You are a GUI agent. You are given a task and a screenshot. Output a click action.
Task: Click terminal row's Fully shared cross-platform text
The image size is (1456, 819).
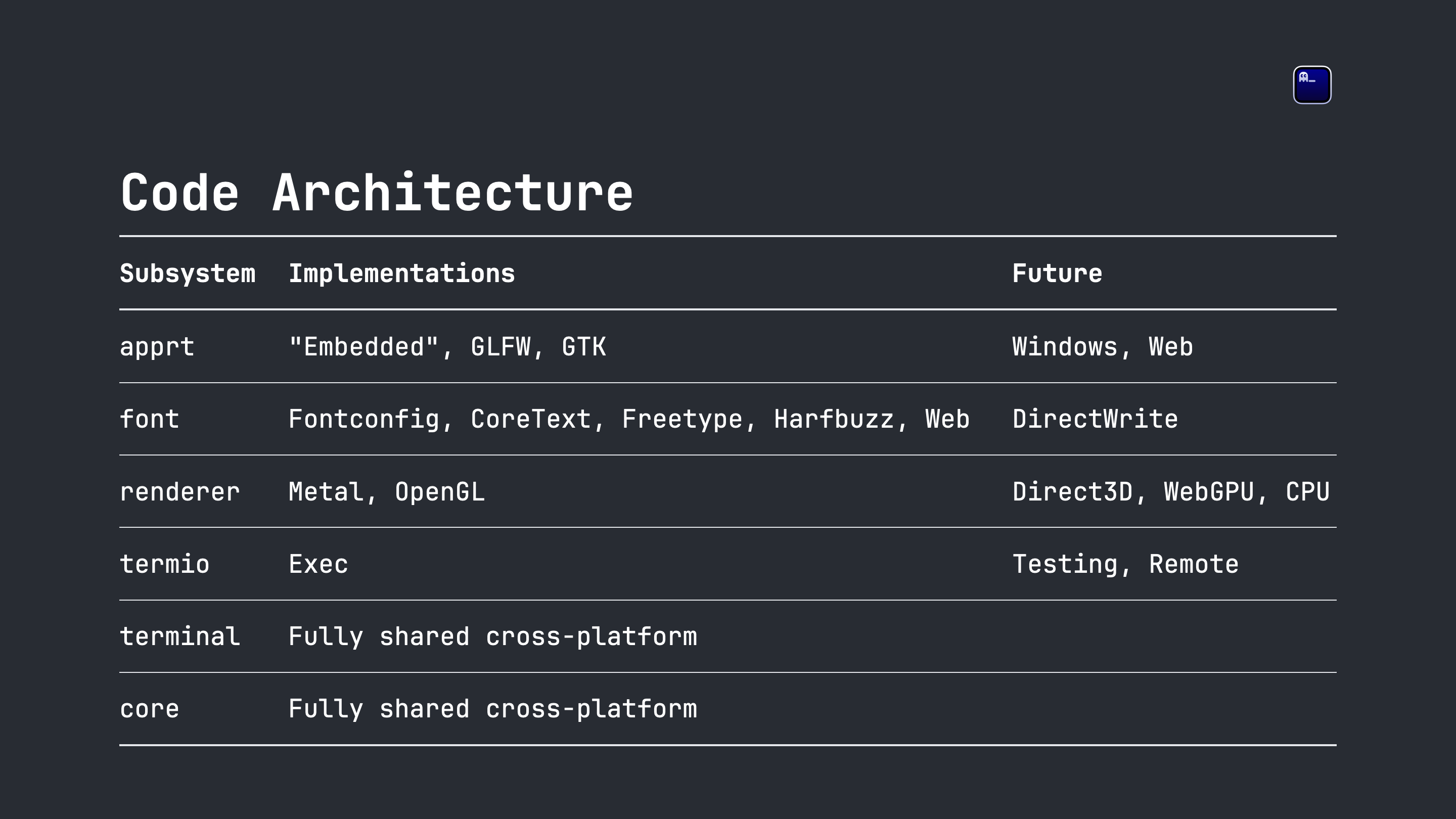click(x=493, y=636)
